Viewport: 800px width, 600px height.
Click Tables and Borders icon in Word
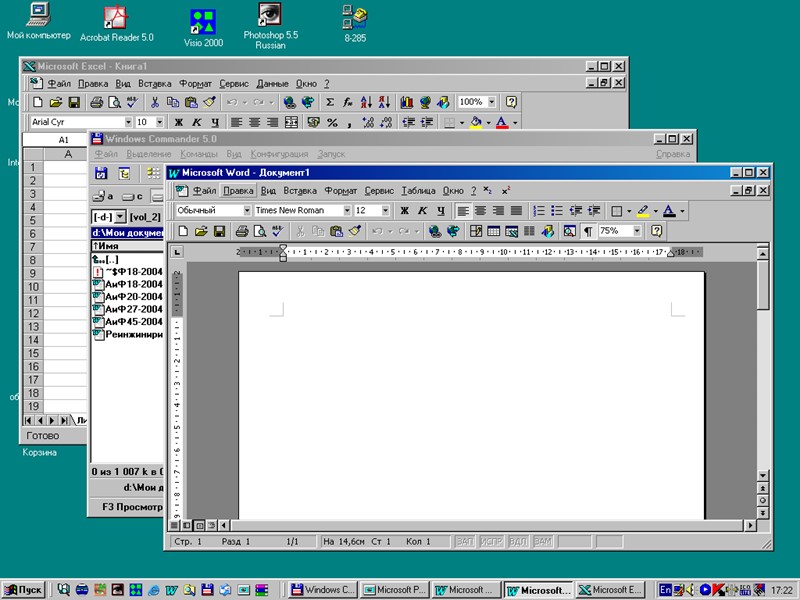click(476, 232)
